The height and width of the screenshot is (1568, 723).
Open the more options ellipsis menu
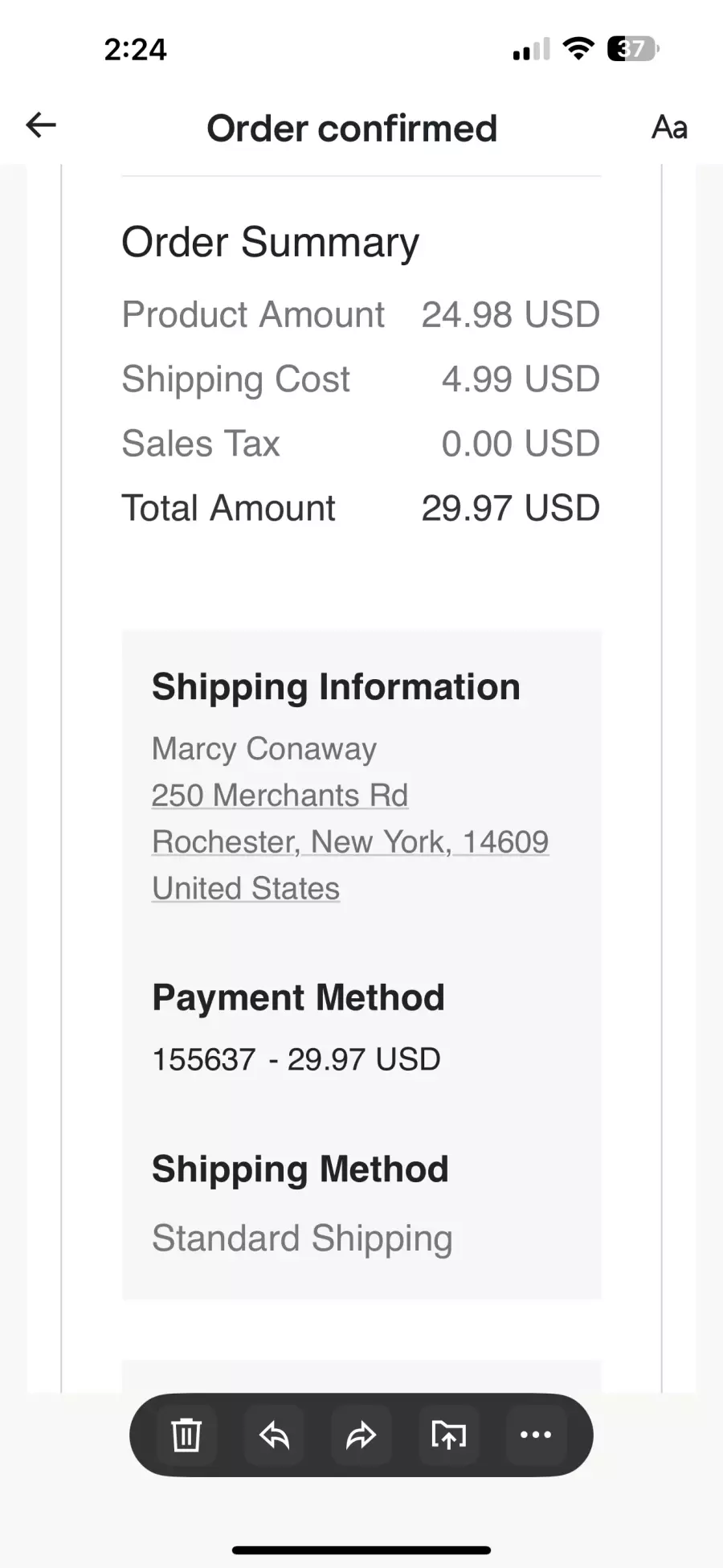pos(536,1435)
